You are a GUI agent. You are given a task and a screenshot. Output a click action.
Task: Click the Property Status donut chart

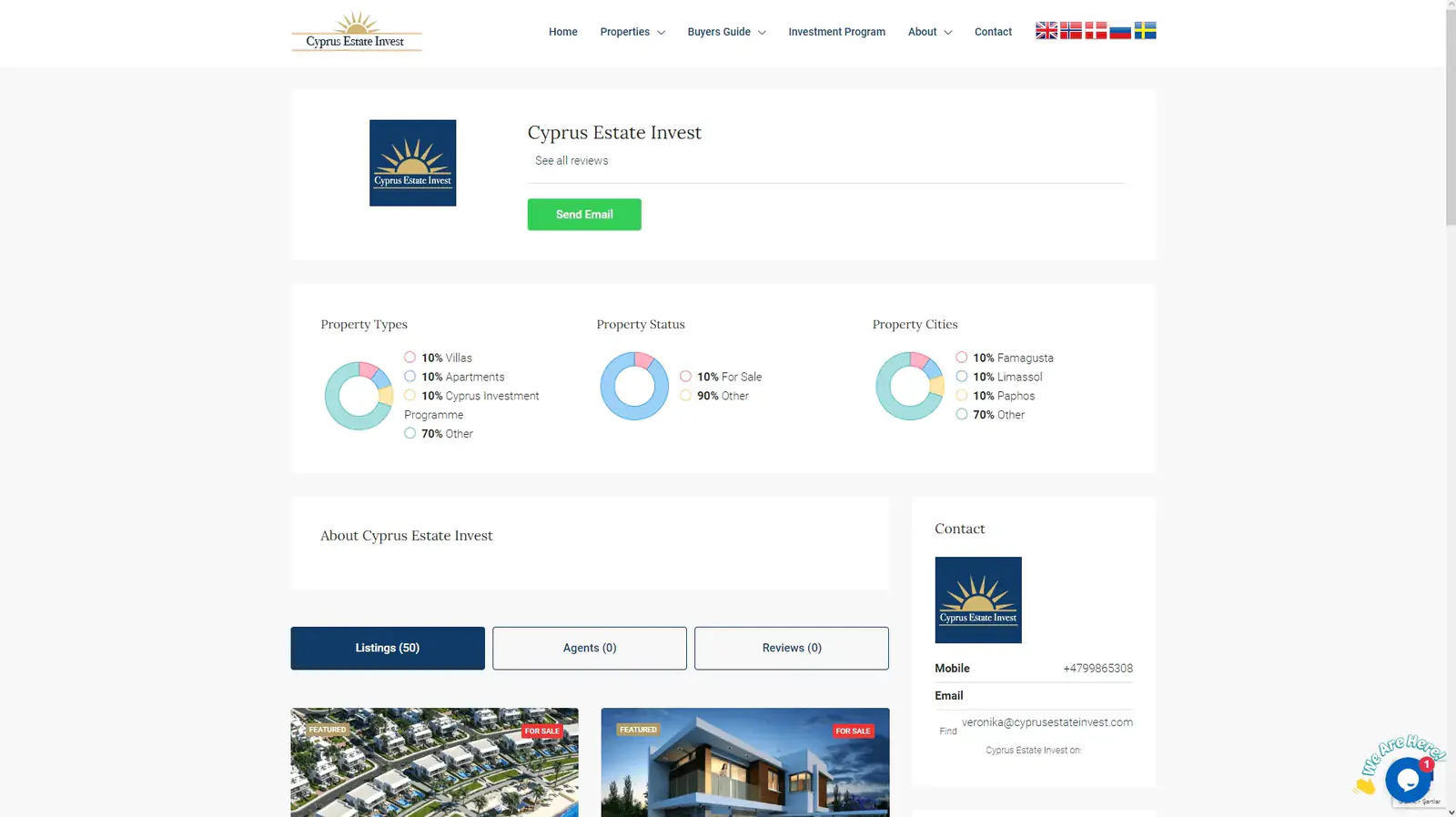634,386
